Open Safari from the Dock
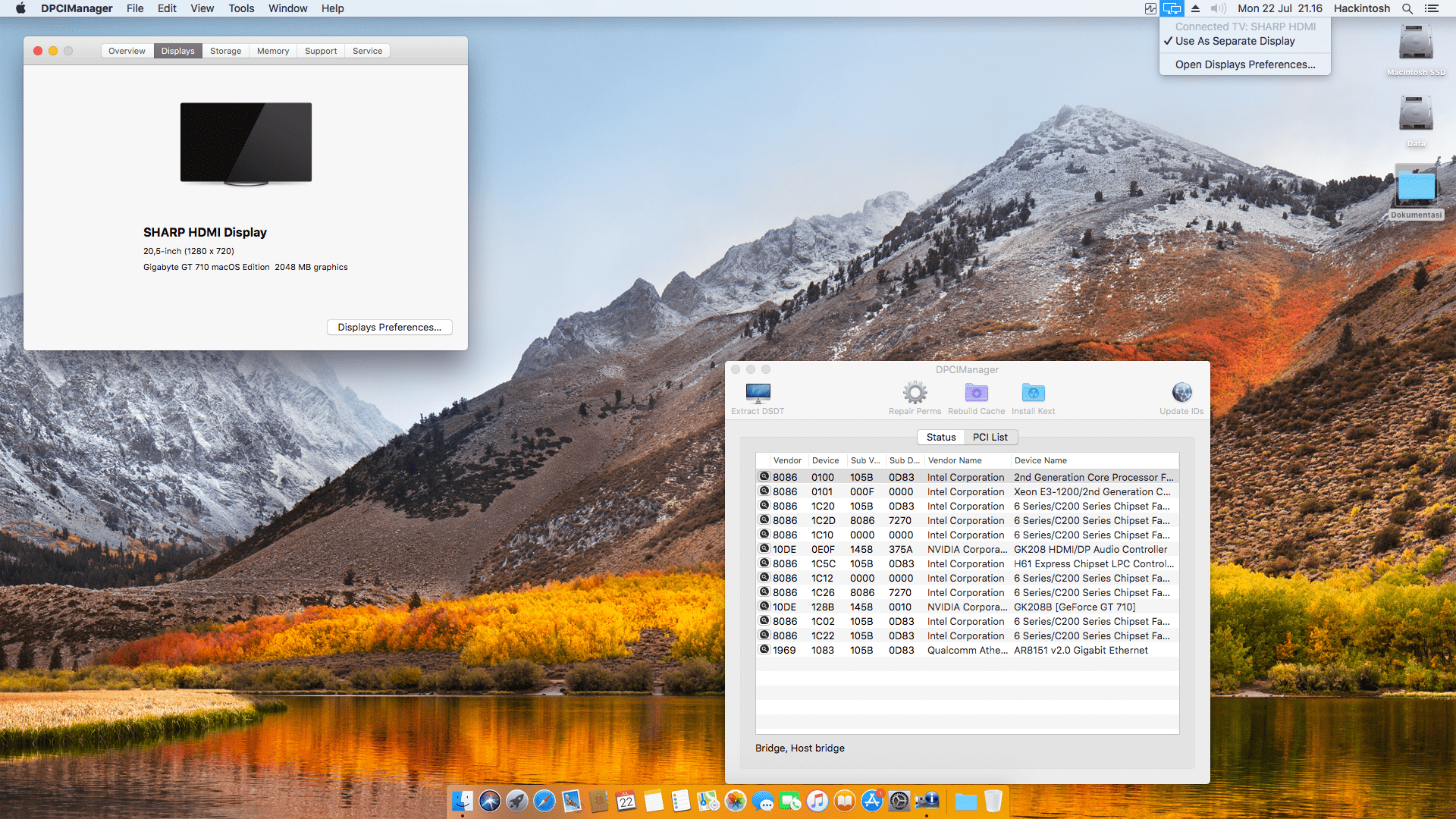This screenshot has height=819, width=1456. (544, 801)
